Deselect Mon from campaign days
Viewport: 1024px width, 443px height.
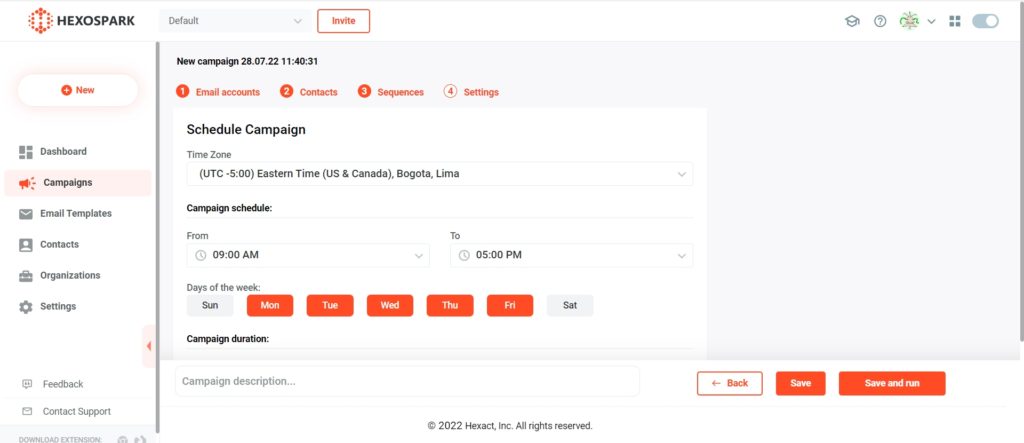[270, 305]
